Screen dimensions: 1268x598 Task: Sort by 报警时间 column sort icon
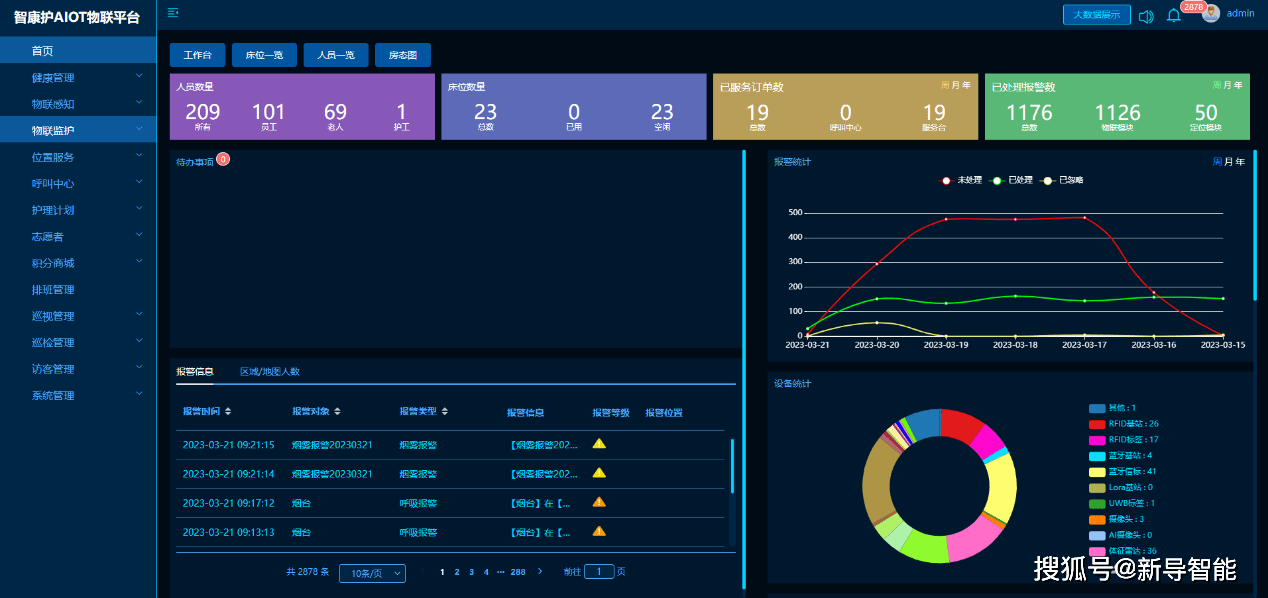228,412
